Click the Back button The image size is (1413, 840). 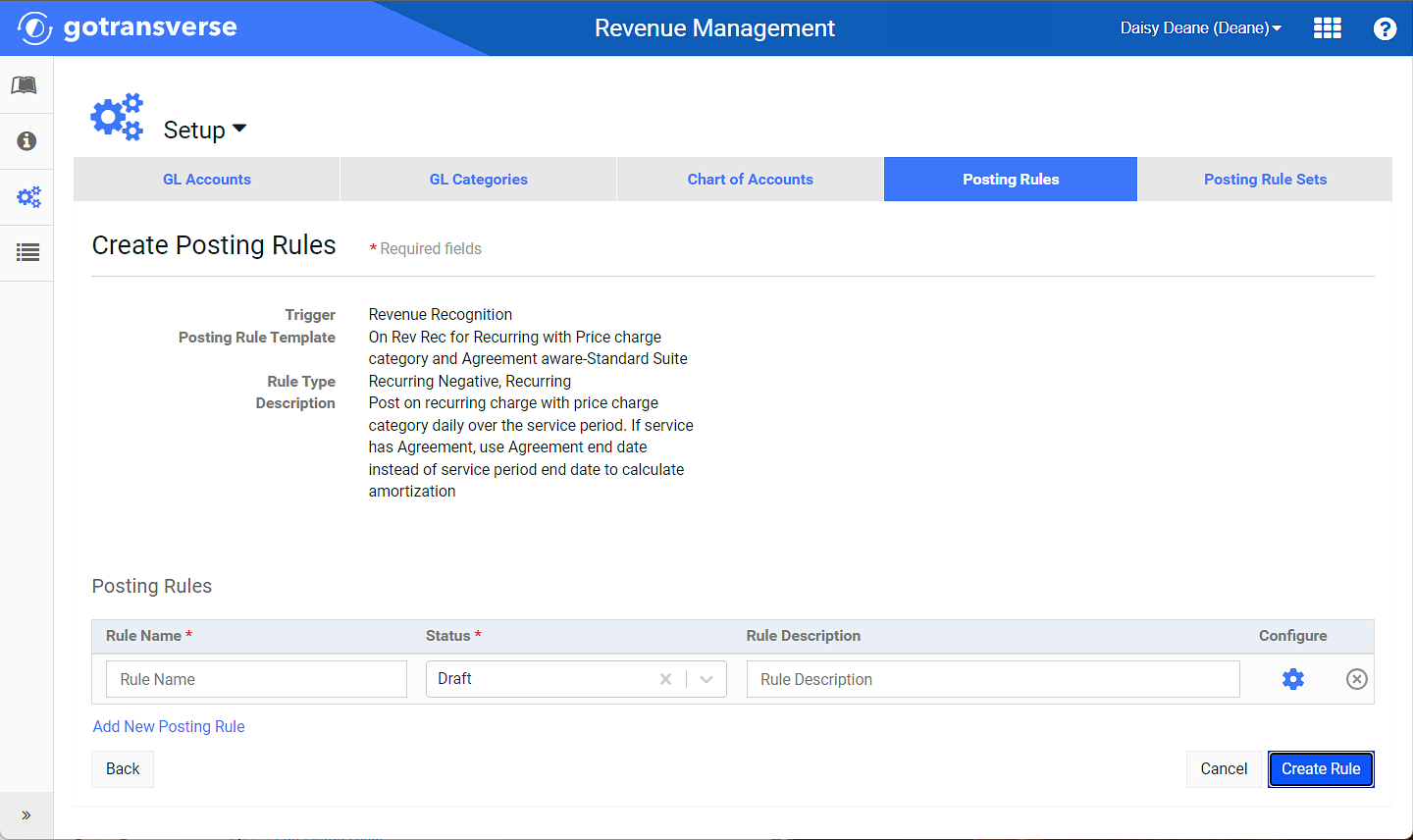pyautogui.click(x=123, y=769)
